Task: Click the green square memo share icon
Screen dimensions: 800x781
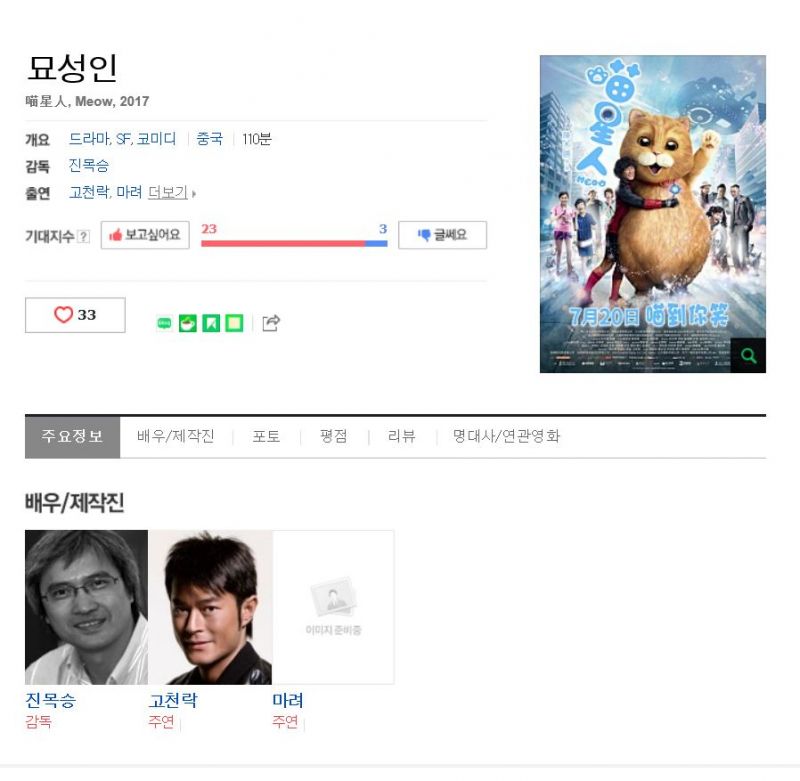Action: point(234,323)
